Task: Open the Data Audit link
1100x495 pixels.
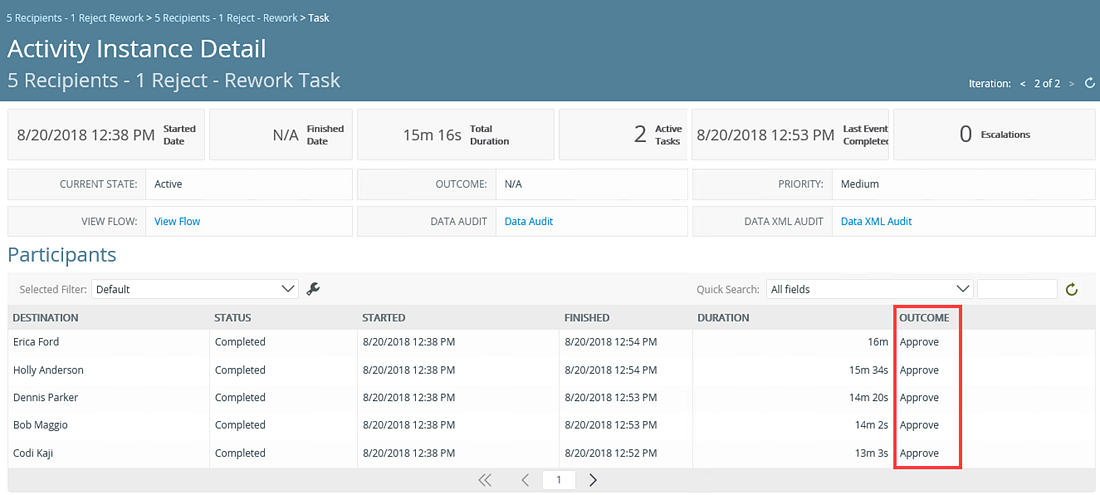Action: (528, 221)
